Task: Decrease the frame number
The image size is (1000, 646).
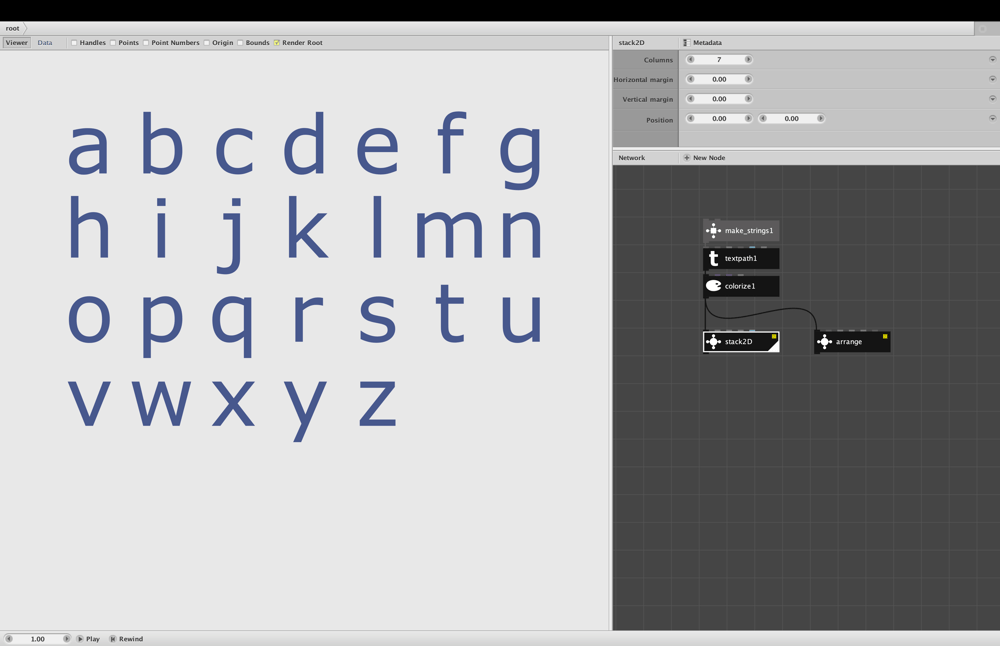Action: point(9,638)
